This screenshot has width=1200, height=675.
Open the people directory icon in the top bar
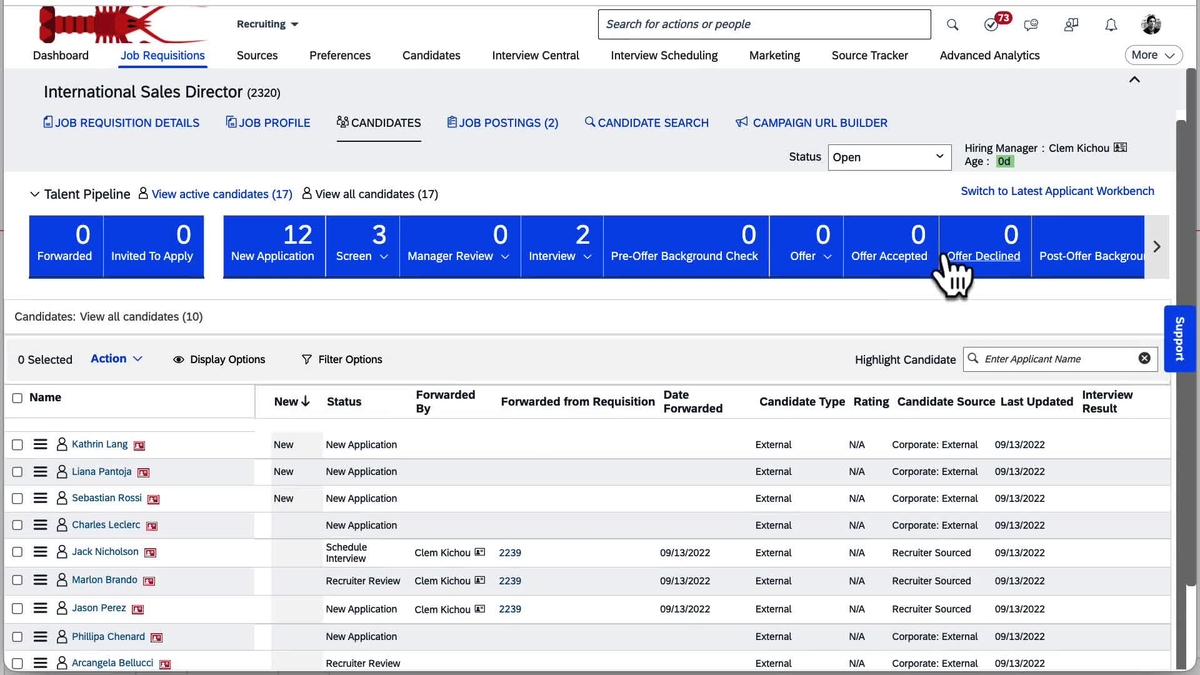pos(1071,24)
